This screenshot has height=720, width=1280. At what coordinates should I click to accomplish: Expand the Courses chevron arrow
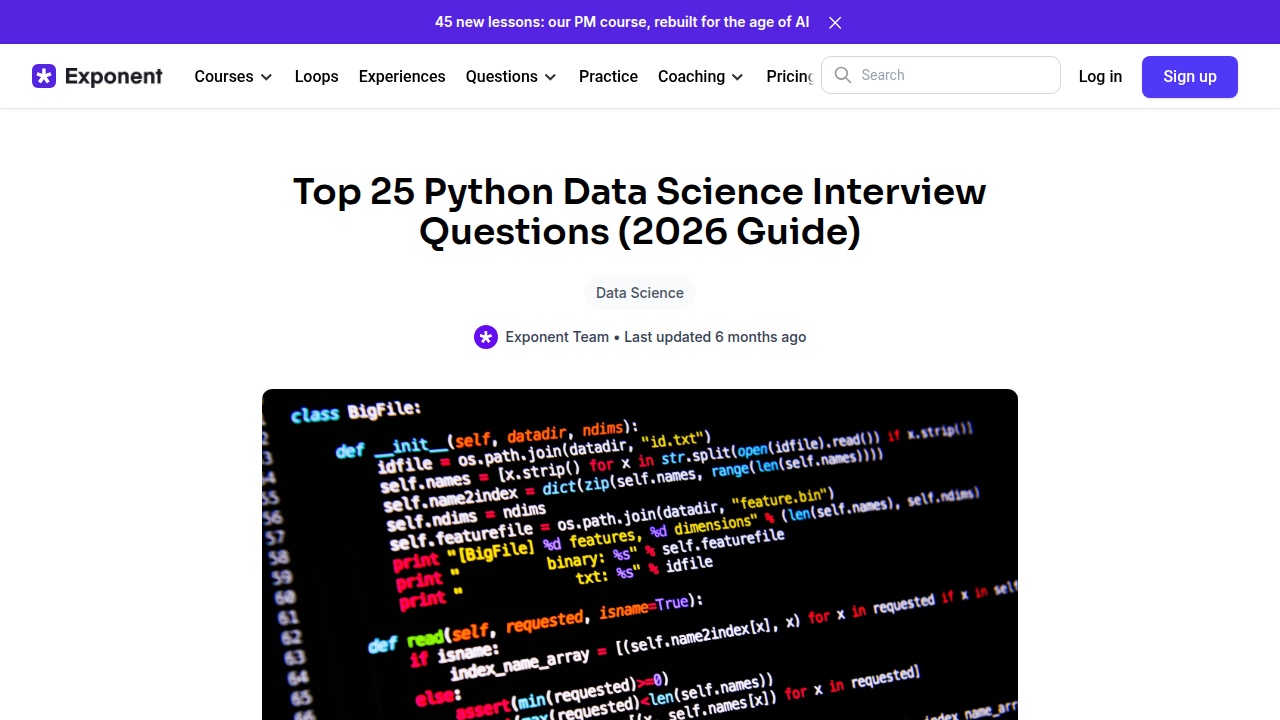pos(266,77)
